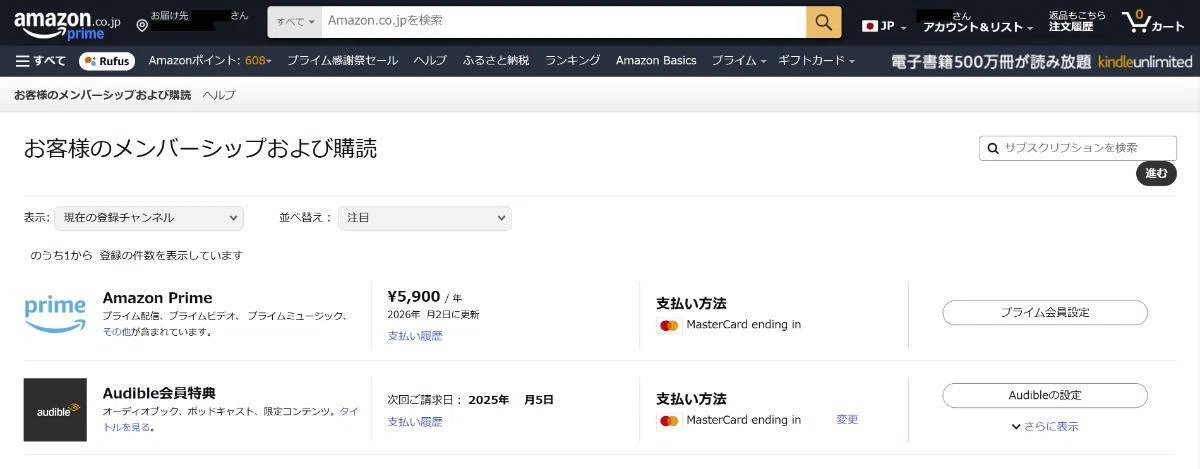
Task: Click the Amazon.co.jp search field
Action: click(563, 21)
